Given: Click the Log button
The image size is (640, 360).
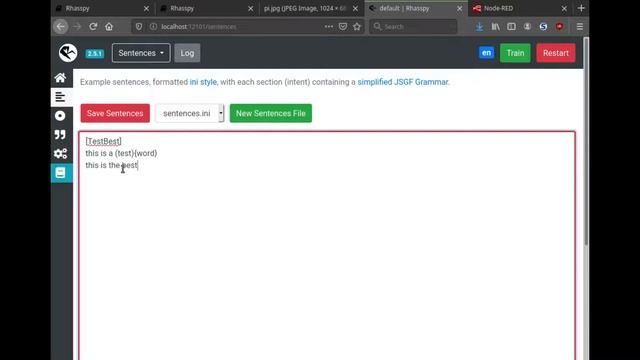Looking at the screenshot, I should click(187, 53).
